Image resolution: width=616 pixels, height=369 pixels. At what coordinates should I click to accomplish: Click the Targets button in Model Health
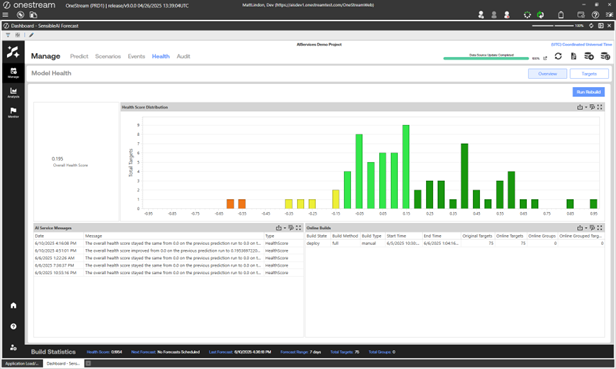coord(589,73)
